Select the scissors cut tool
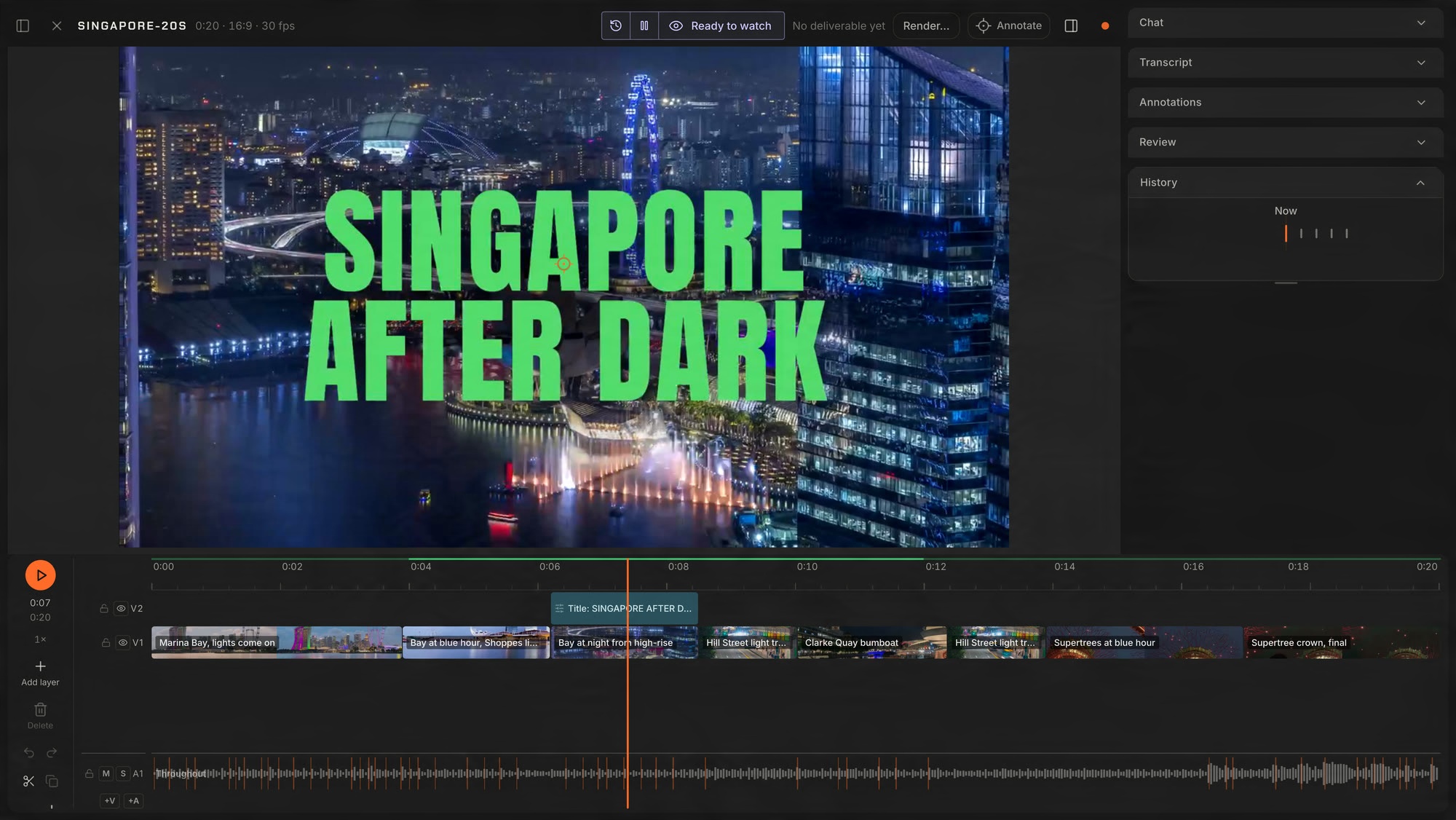The height and width of the screenshot is (820, 1456). 29,781
